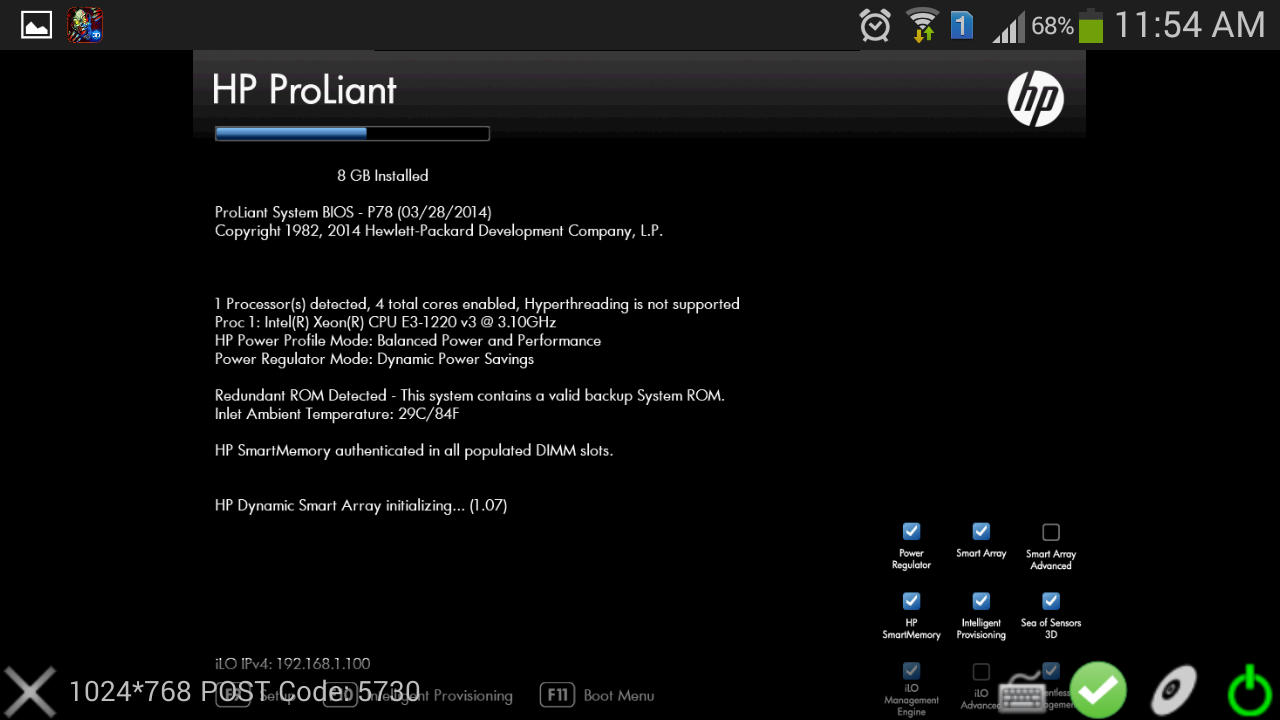Toggle the iLO Management Engine checkbox
This screenshot has height=720, width=1280.
(x=911, y=671)
